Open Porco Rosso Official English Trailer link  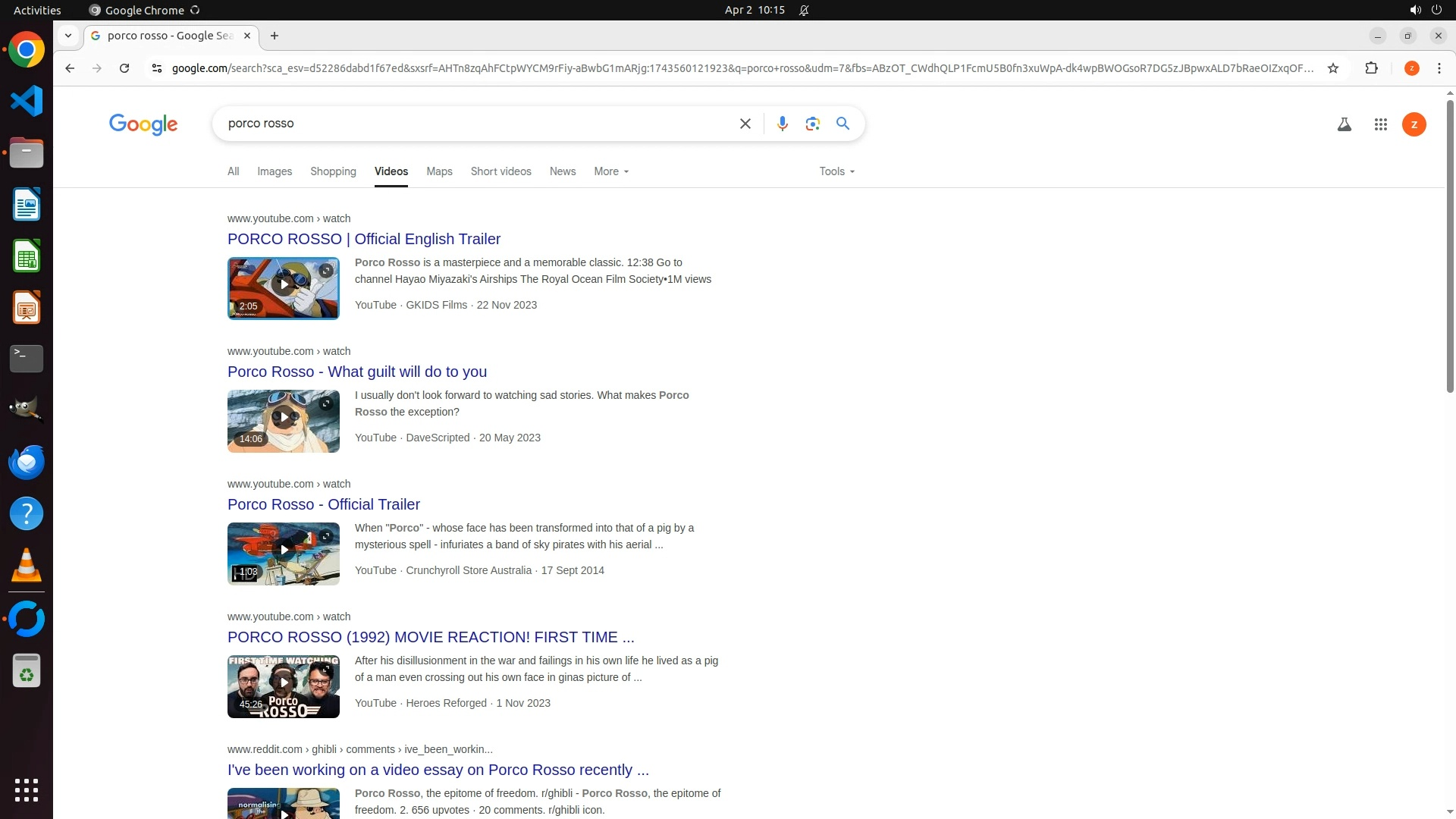(x=364, y=239)
